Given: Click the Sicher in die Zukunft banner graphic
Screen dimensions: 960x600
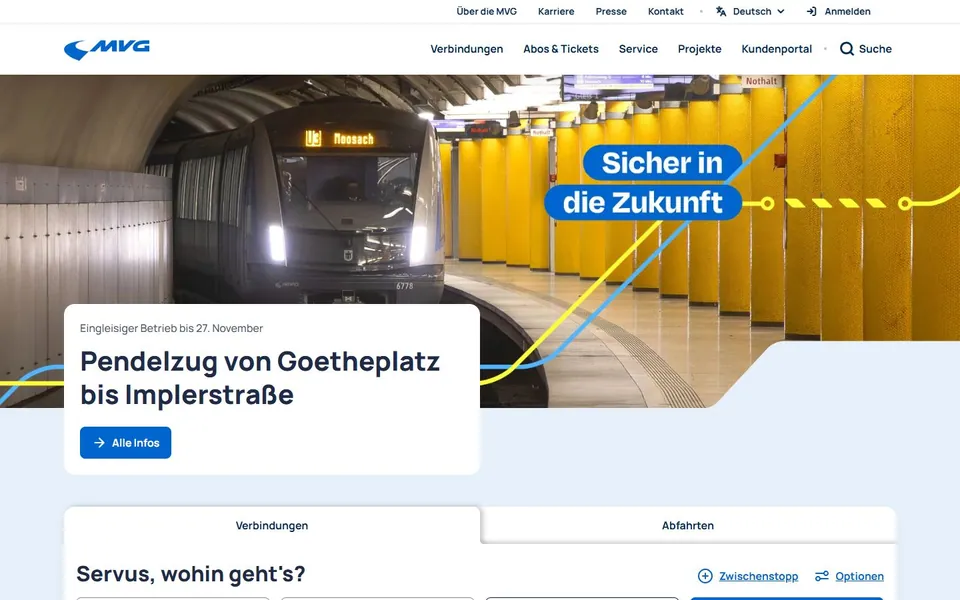Looking at the screenshot, I should pyautogui.click(x=643, y=182).
